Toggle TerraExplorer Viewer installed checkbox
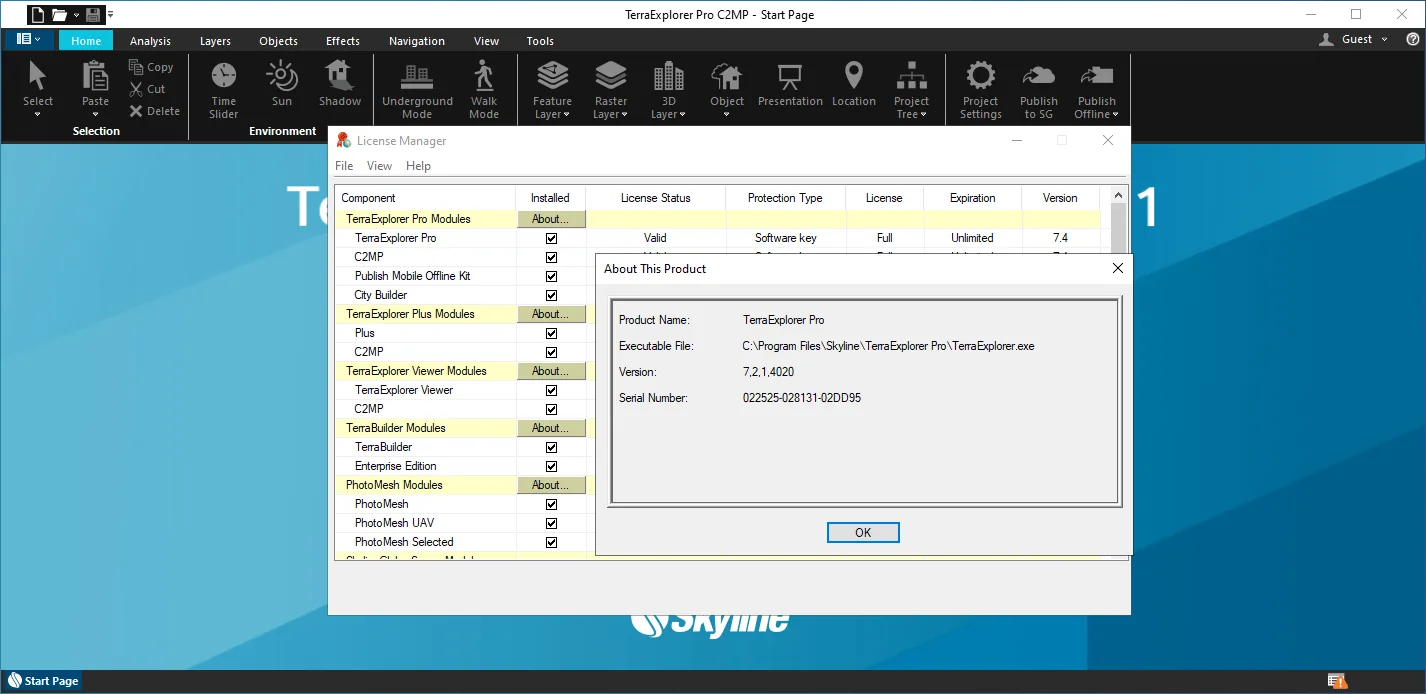The image size is (1426, 694). 551,390
